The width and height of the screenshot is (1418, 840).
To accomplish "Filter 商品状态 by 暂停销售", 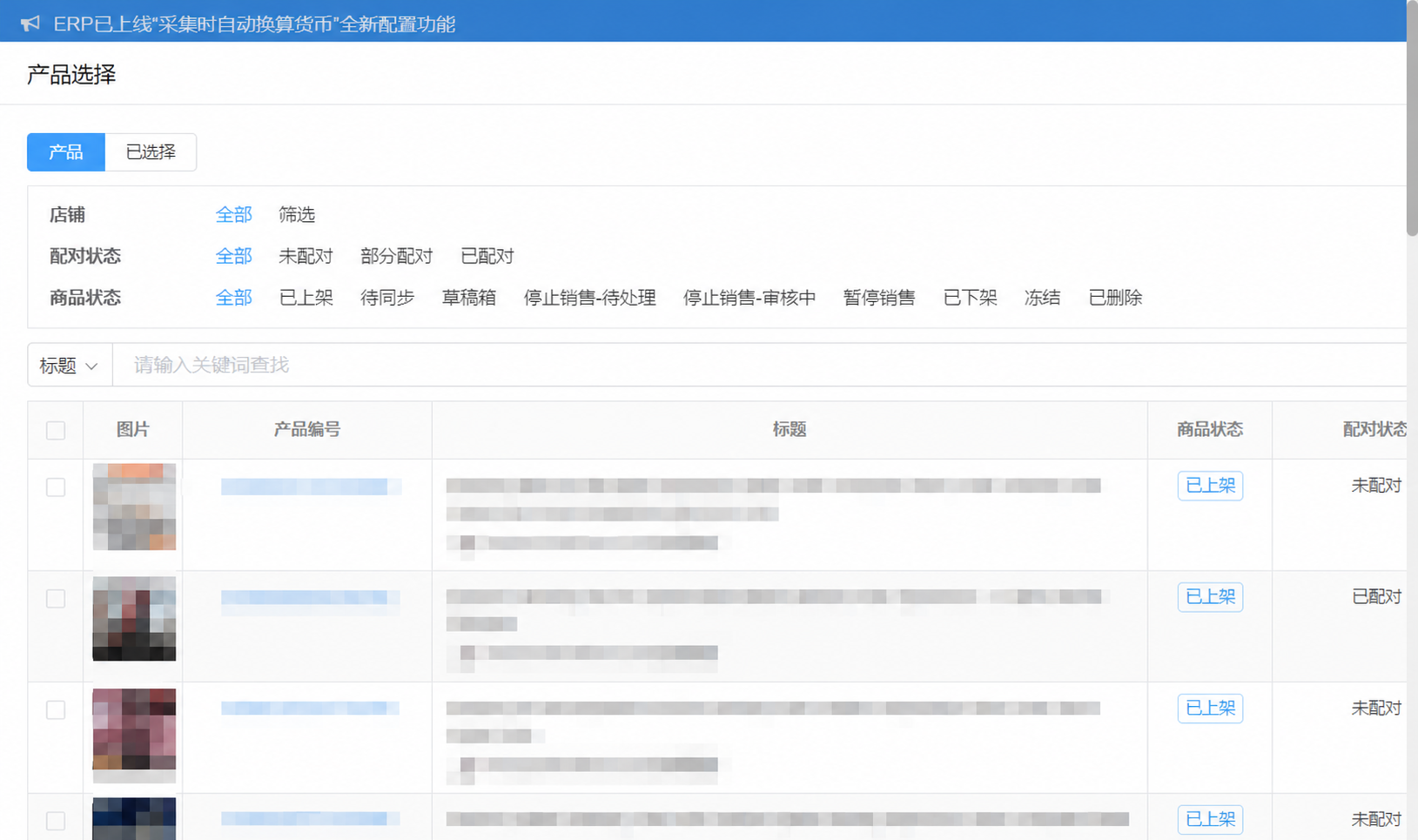I will pyautogui.click(x=879, y=298).
